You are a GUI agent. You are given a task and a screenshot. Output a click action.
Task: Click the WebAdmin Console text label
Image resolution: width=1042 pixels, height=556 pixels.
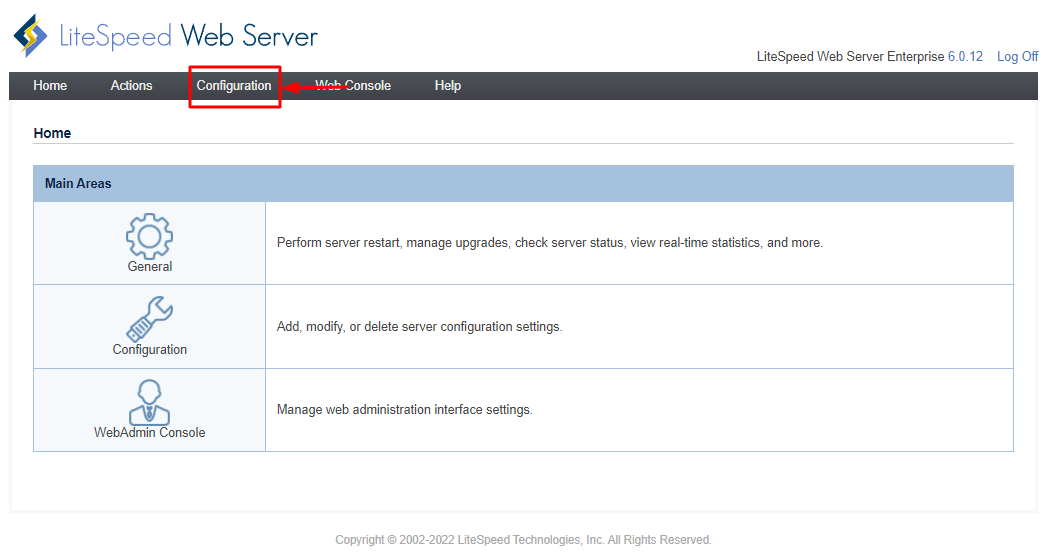point(149,433)
